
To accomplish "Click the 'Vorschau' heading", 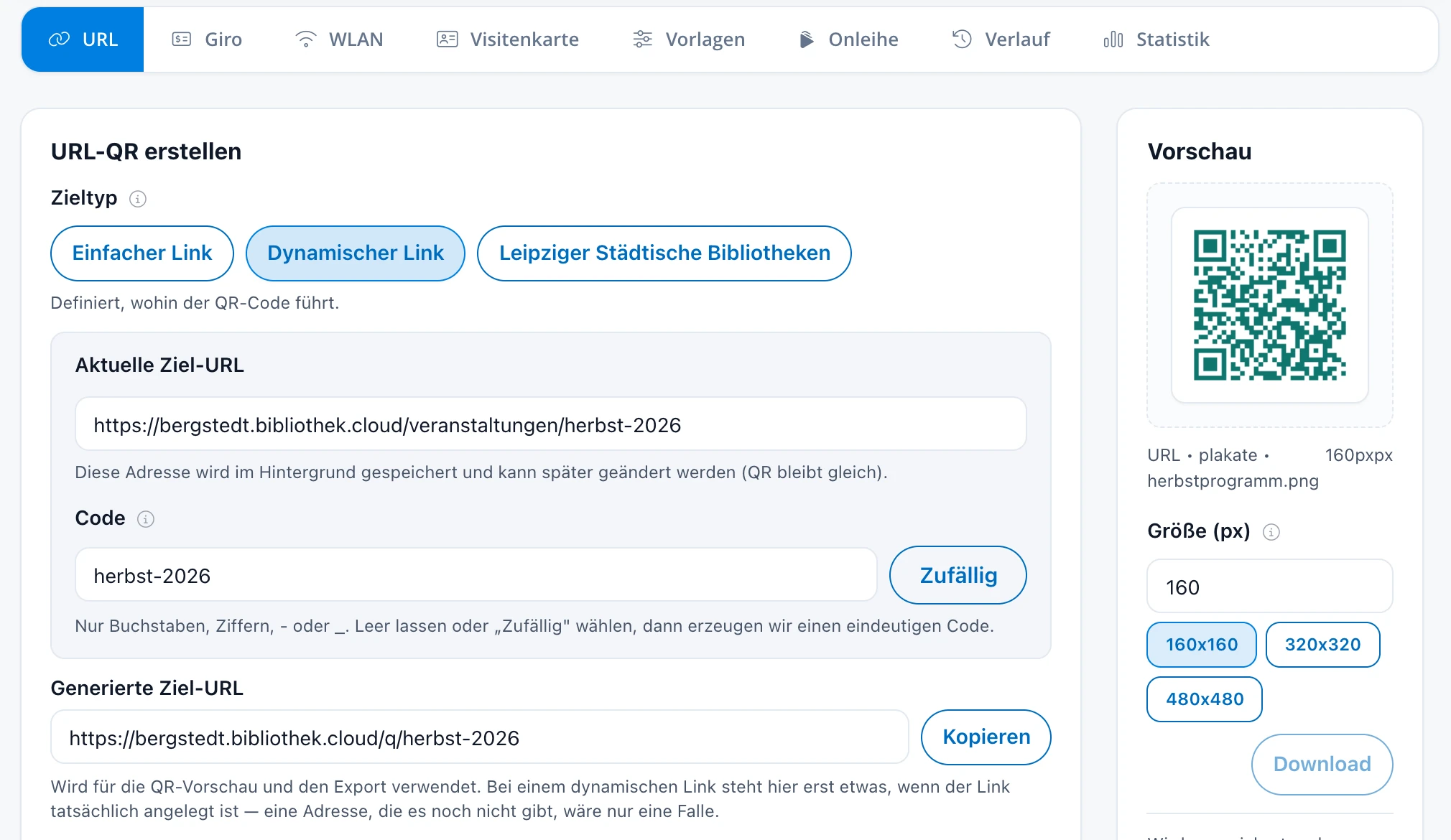I will [x=1200, y=151].
